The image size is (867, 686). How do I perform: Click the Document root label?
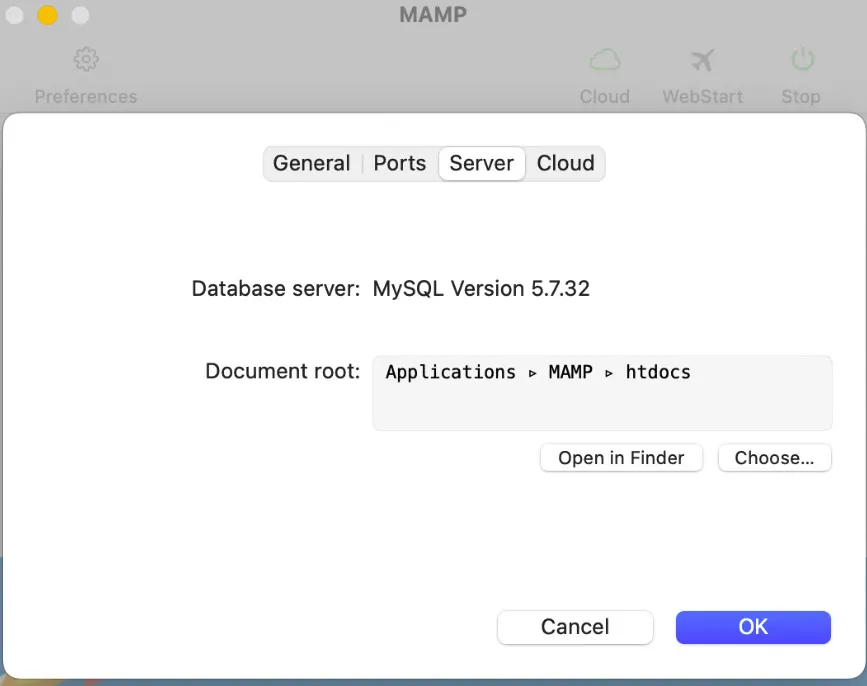[x=282, y=372]
